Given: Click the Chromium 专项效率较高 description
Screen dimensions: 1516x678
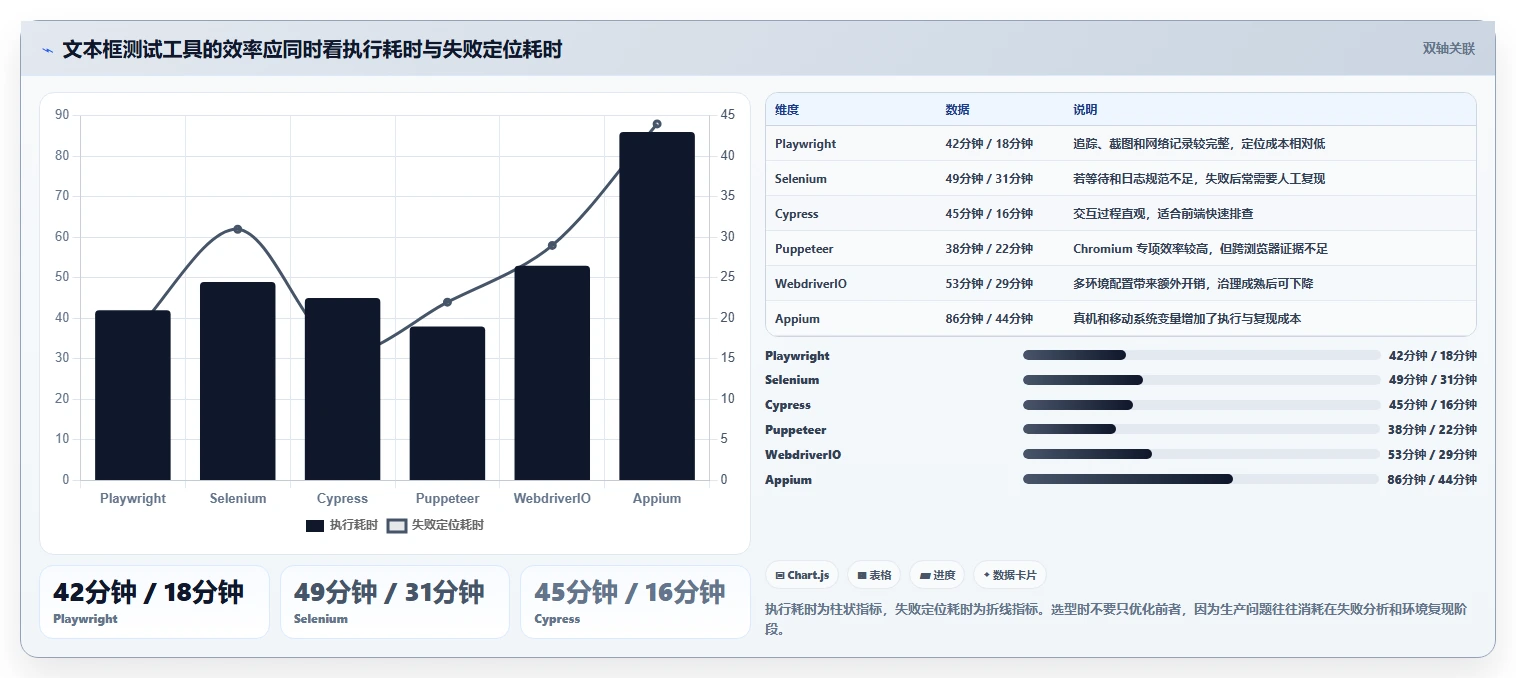Looking at the screenshot, I should (1200, 249).
